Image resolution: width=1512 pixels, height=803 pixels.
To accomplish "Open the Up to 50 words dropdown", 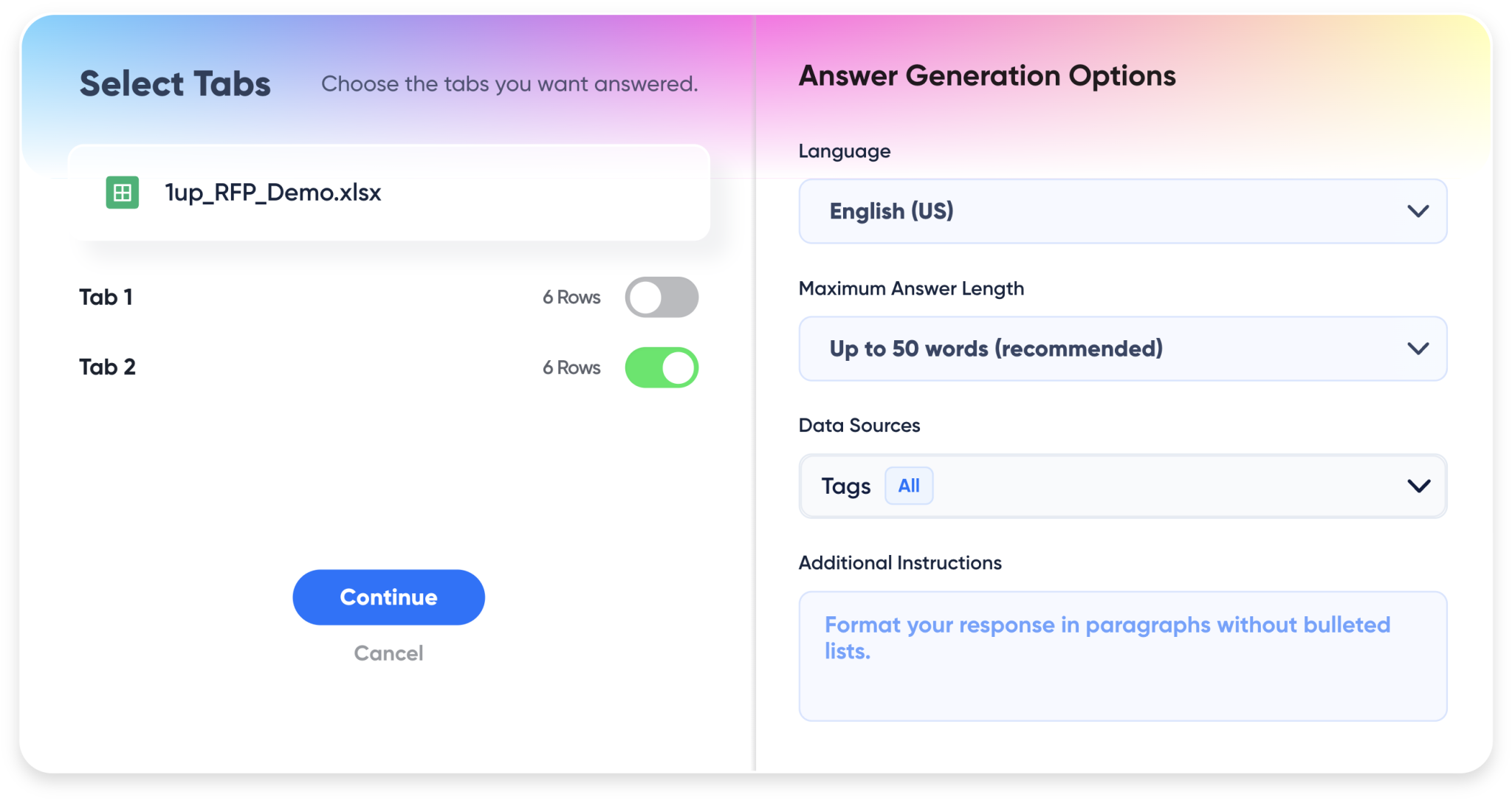I will tap(1122, 348).
